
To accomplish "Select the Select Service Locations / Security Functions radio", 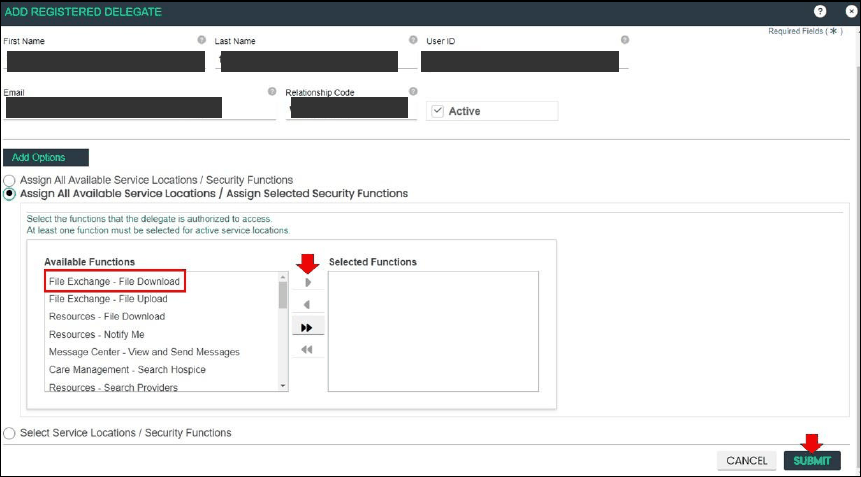I will tap(9, 433).
